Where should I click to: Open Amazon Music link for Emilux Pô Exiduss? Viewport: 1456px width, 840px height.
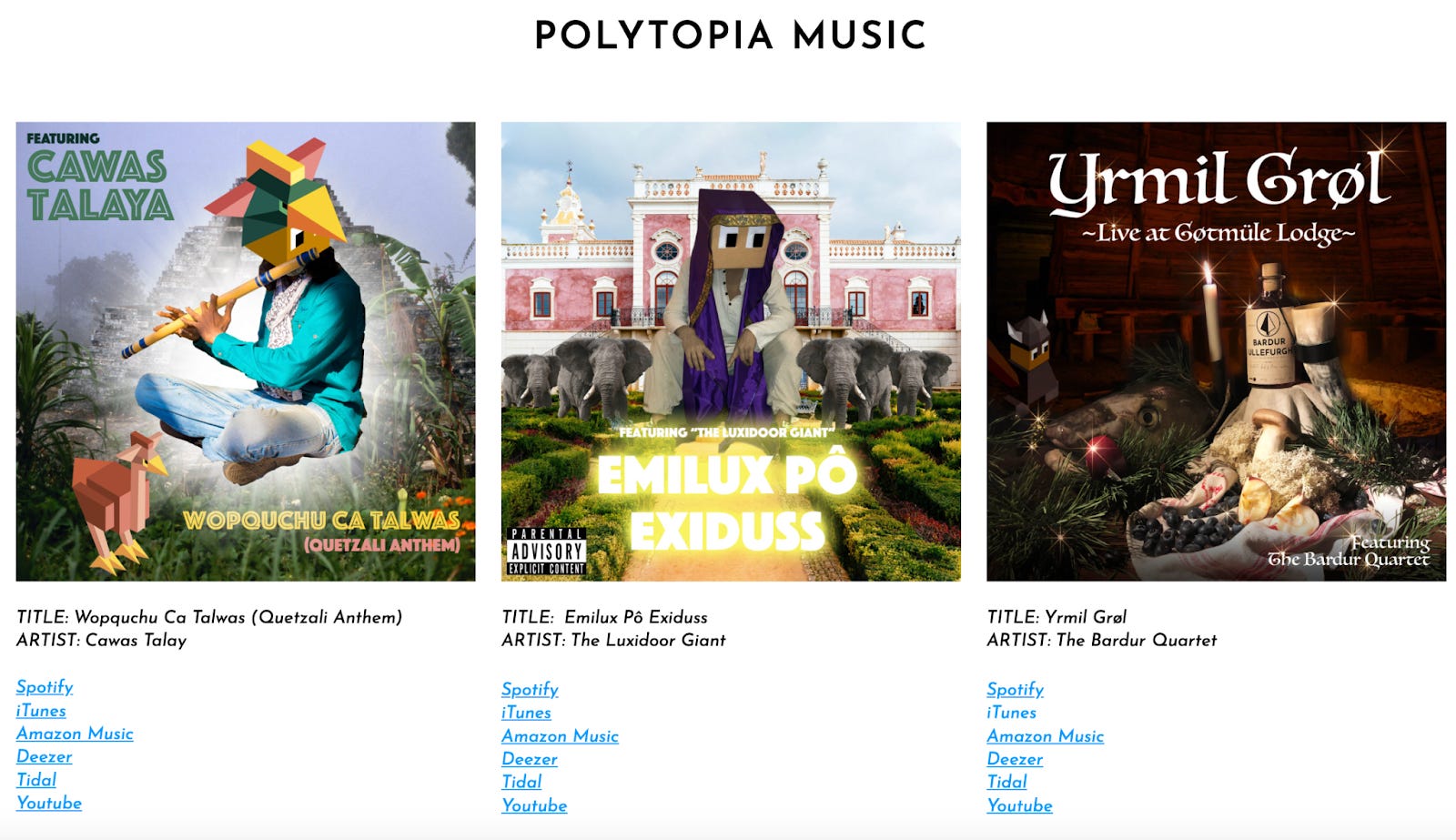click(x=560, y=735)
